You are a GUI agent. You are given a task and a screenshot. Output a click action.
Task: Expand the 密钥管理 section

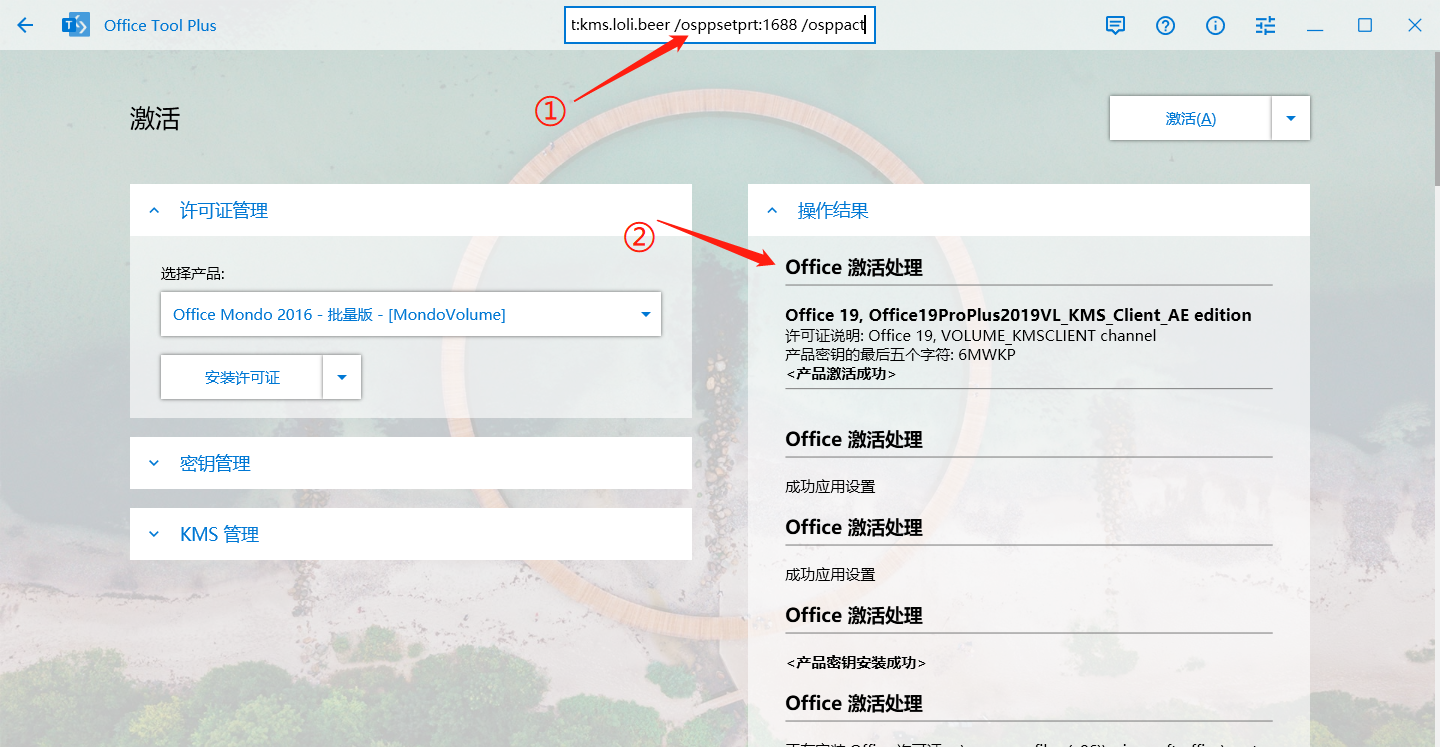[154, 464]
